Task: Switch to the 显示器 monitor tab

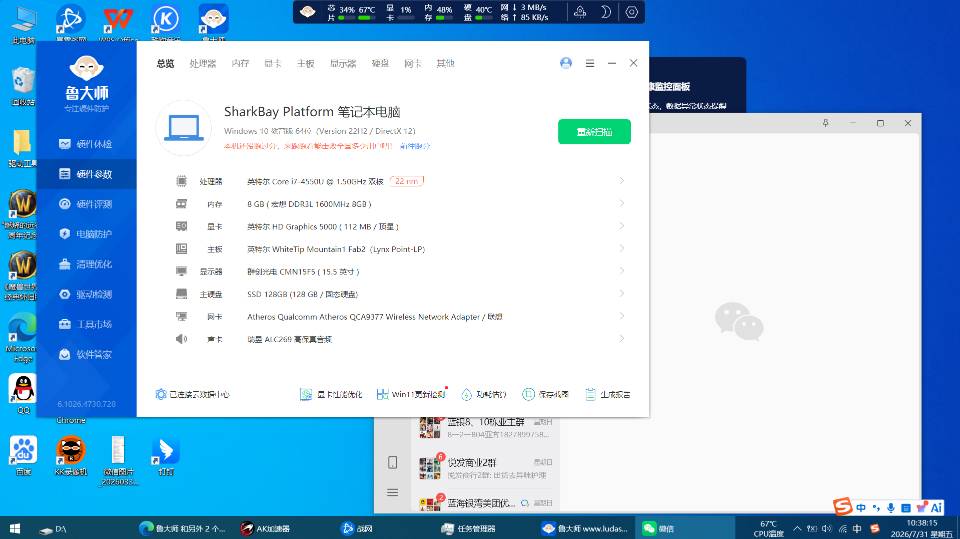Action: tap(343, 64)
